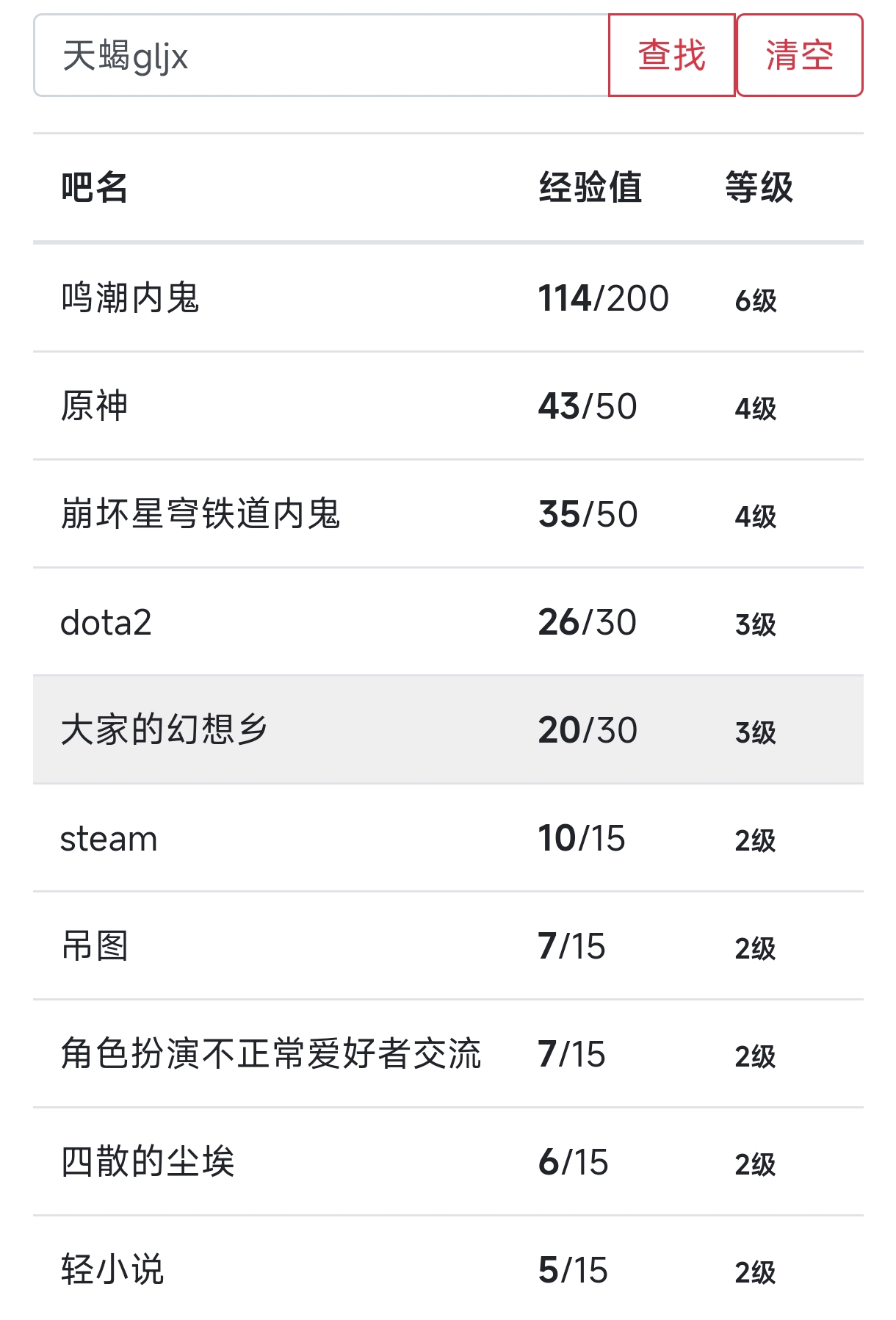The image size is (896, 1320).
Task: Select highlighted 大家的幻想乡 row
Action: (448, 730)
